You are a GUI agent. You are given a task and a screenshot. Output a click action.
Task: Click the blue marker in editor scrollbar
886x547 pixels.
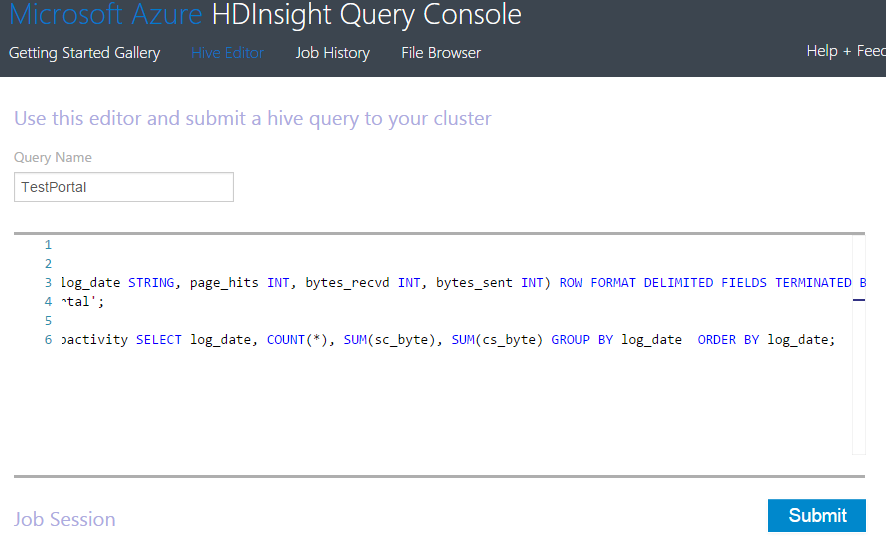pos(858,298)
